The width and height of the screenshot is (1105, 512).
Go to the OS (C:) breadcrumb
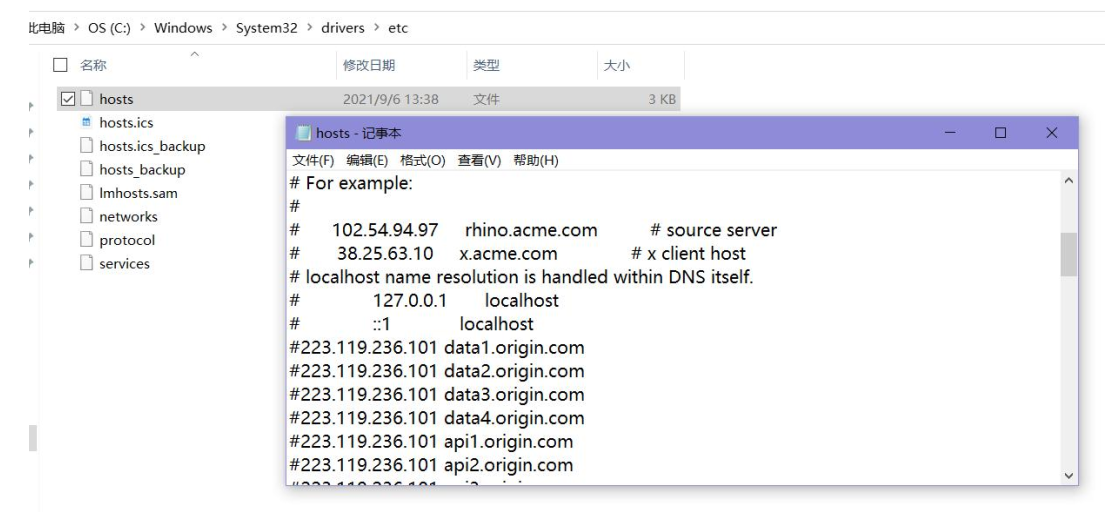tap(109, 28)
